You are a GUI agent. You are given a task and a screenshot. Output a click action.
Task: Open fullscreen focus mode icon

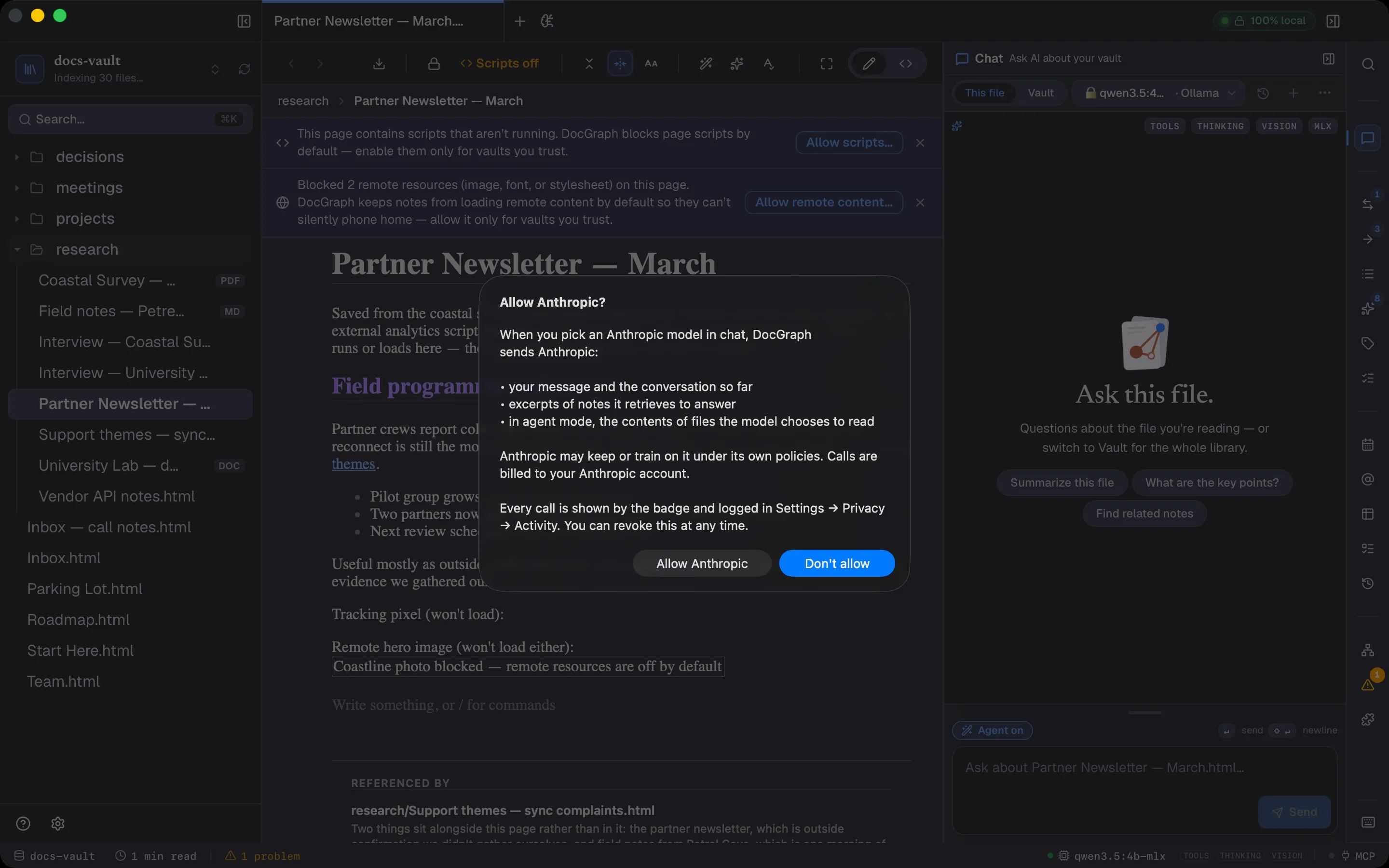[x=827, y=63]
